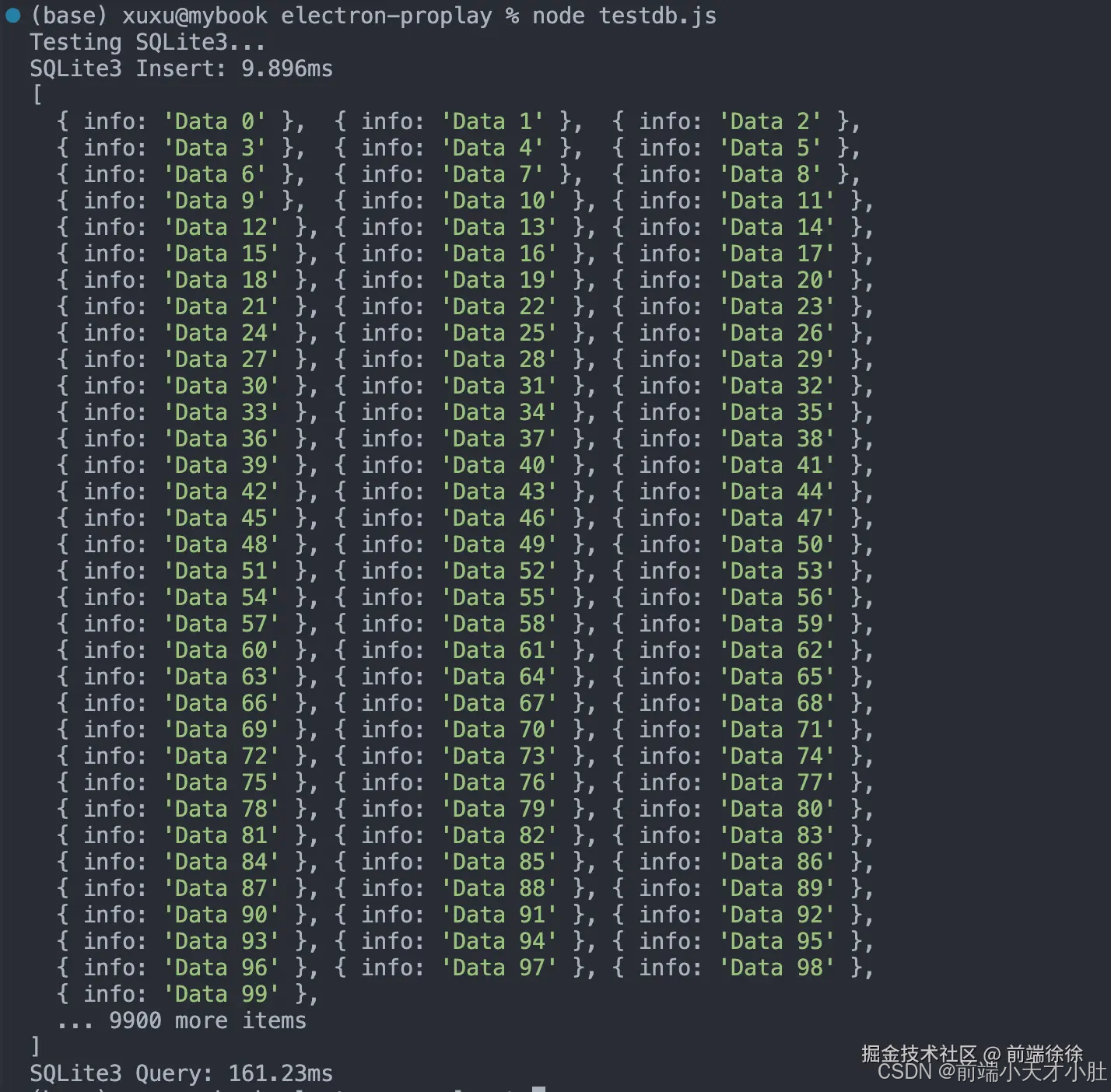Click the closing square bracket of the array

35,1047
